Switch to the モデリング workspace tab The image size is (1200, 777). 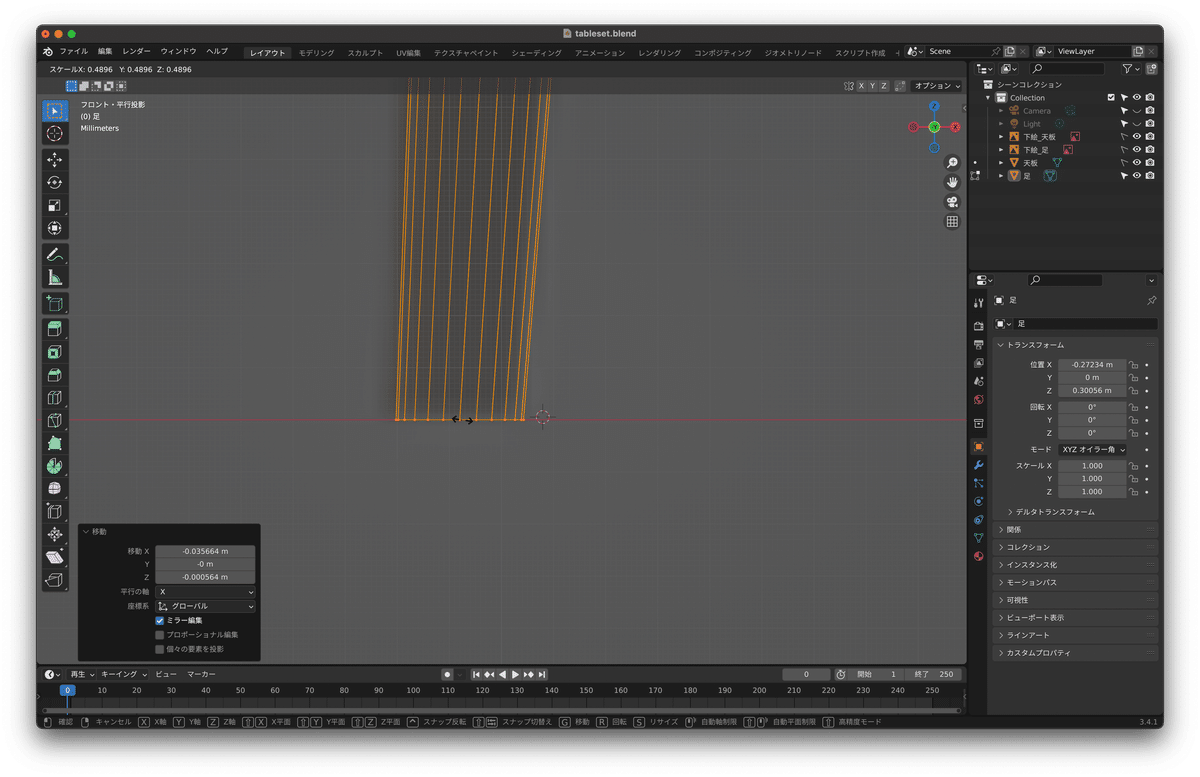click(x=317, y=52)
